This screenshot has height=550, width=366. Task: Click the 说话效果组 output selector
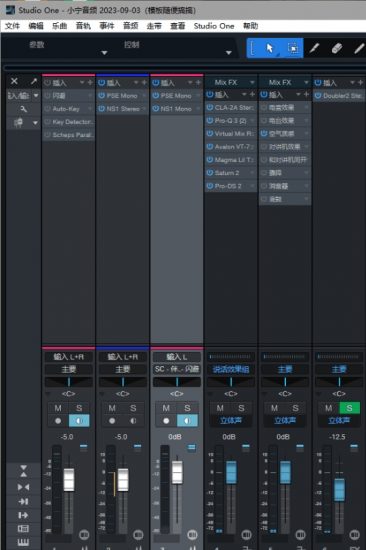pos(231,369)
